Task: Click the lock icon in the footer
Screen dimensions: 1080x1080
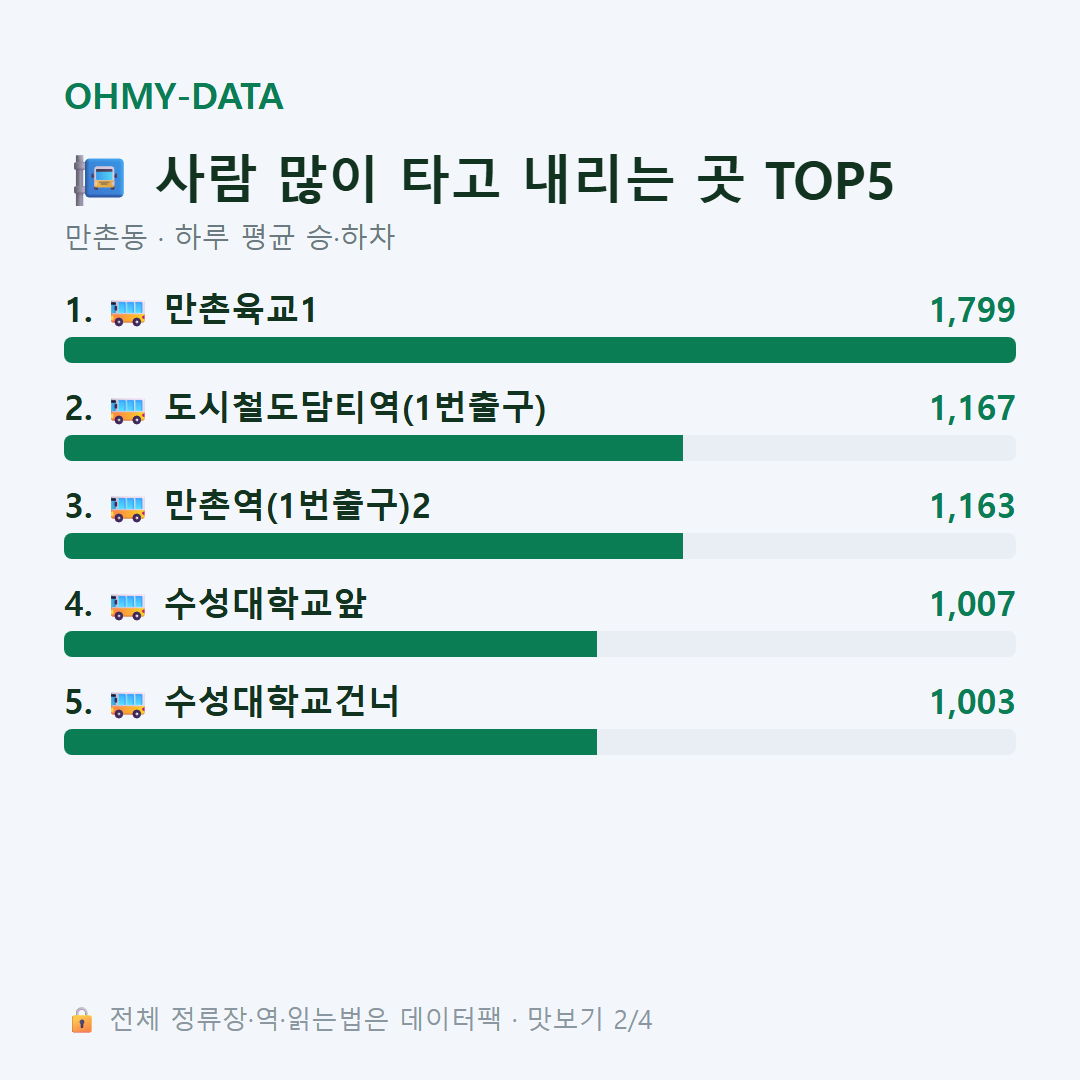Action: [x=81, y=1019]
